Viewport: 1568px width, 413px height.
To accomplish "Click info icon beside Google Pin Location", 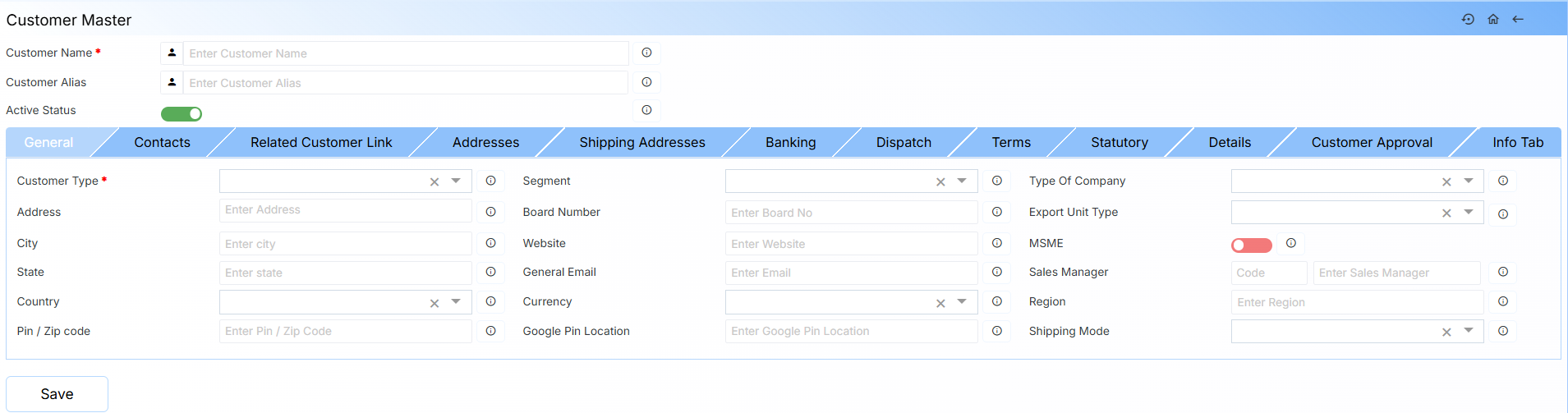I will tap(996, 331).
